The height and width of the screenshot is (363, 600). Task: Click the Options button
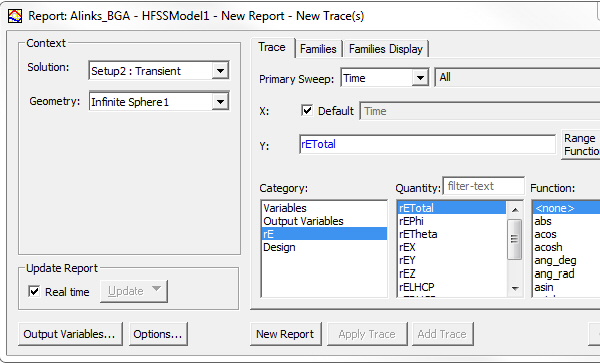158,334
